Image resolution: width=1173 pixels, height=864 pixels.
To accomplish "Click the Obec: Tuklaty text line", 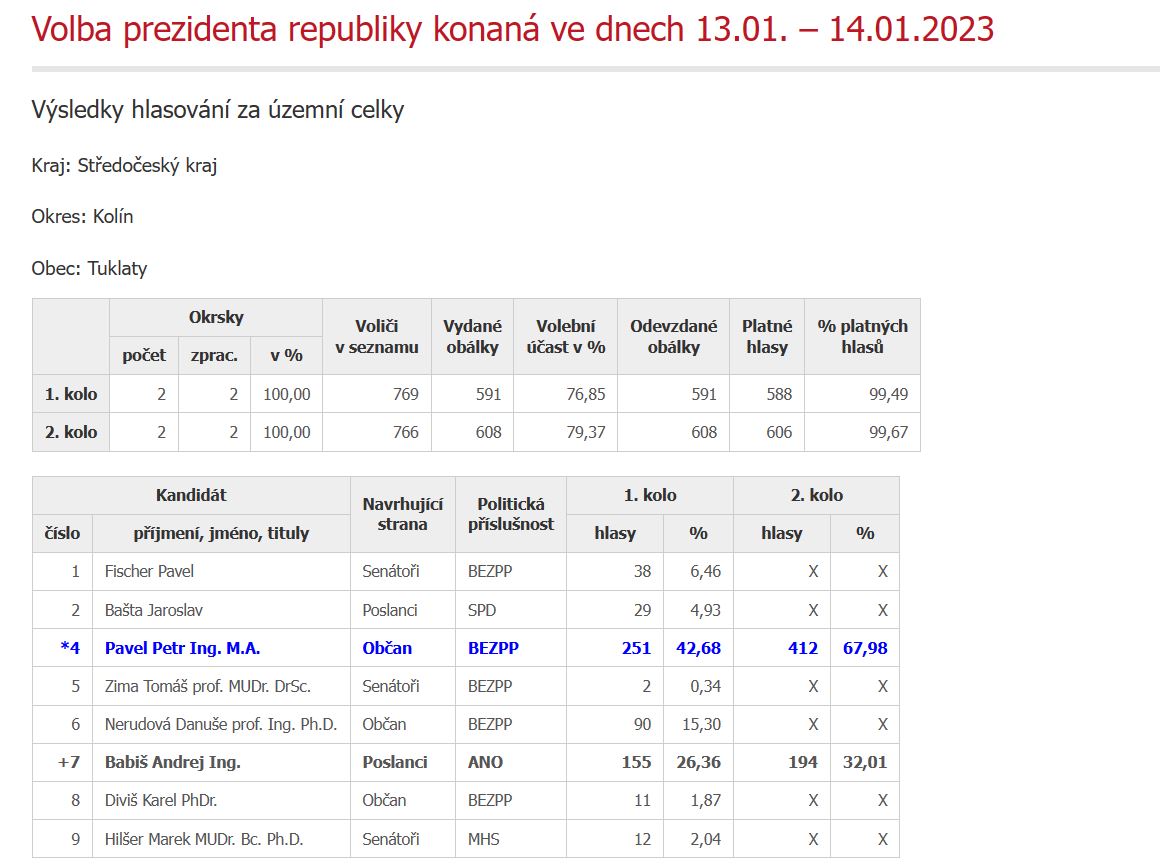I will click(89, 269).
